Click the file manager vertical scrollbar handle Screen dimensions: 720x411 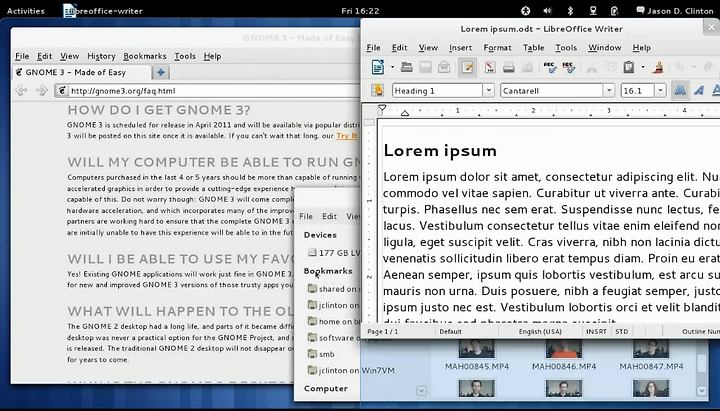pyautogui.click(x=702, y=362)
